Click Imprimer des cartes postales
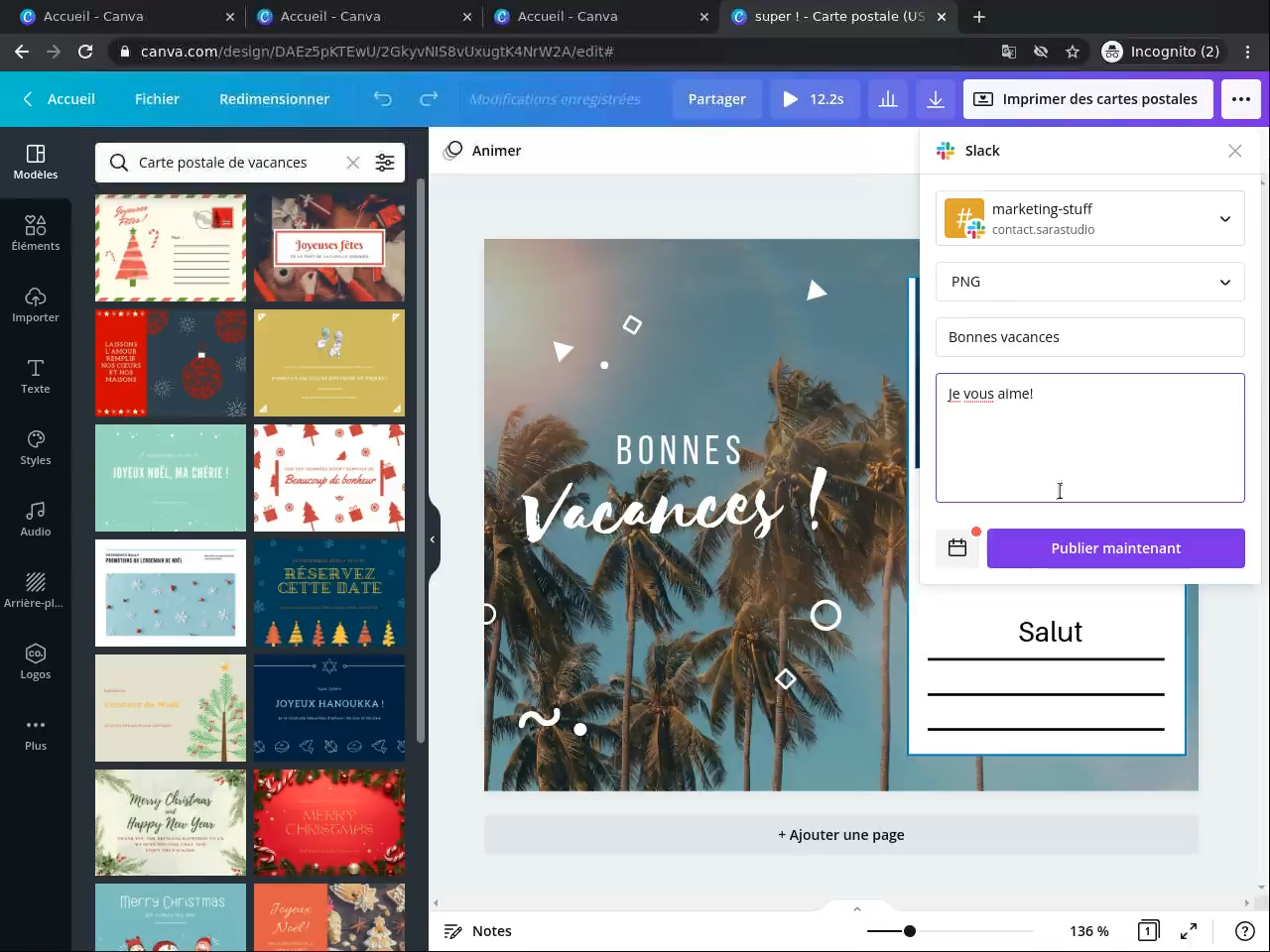Image resolution: width=1270 pixels, height=952 pixels. (1088, 99)
